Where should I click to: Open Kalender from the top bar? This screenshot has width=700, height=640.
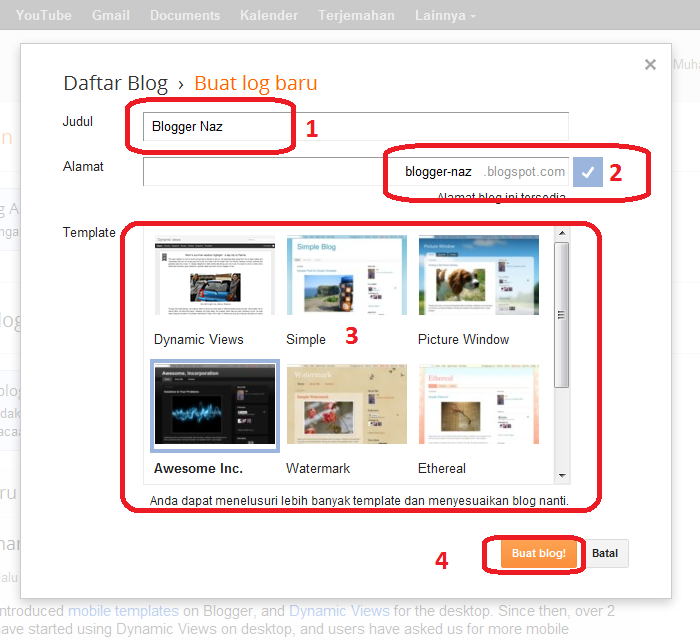pos(269,15)
